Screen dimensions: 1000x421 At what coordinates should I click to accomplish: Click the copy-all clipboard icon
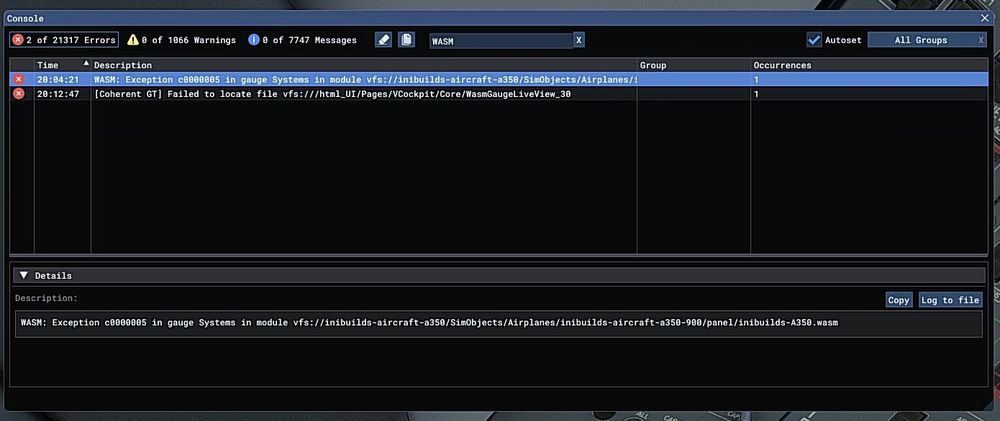[407, 40]
